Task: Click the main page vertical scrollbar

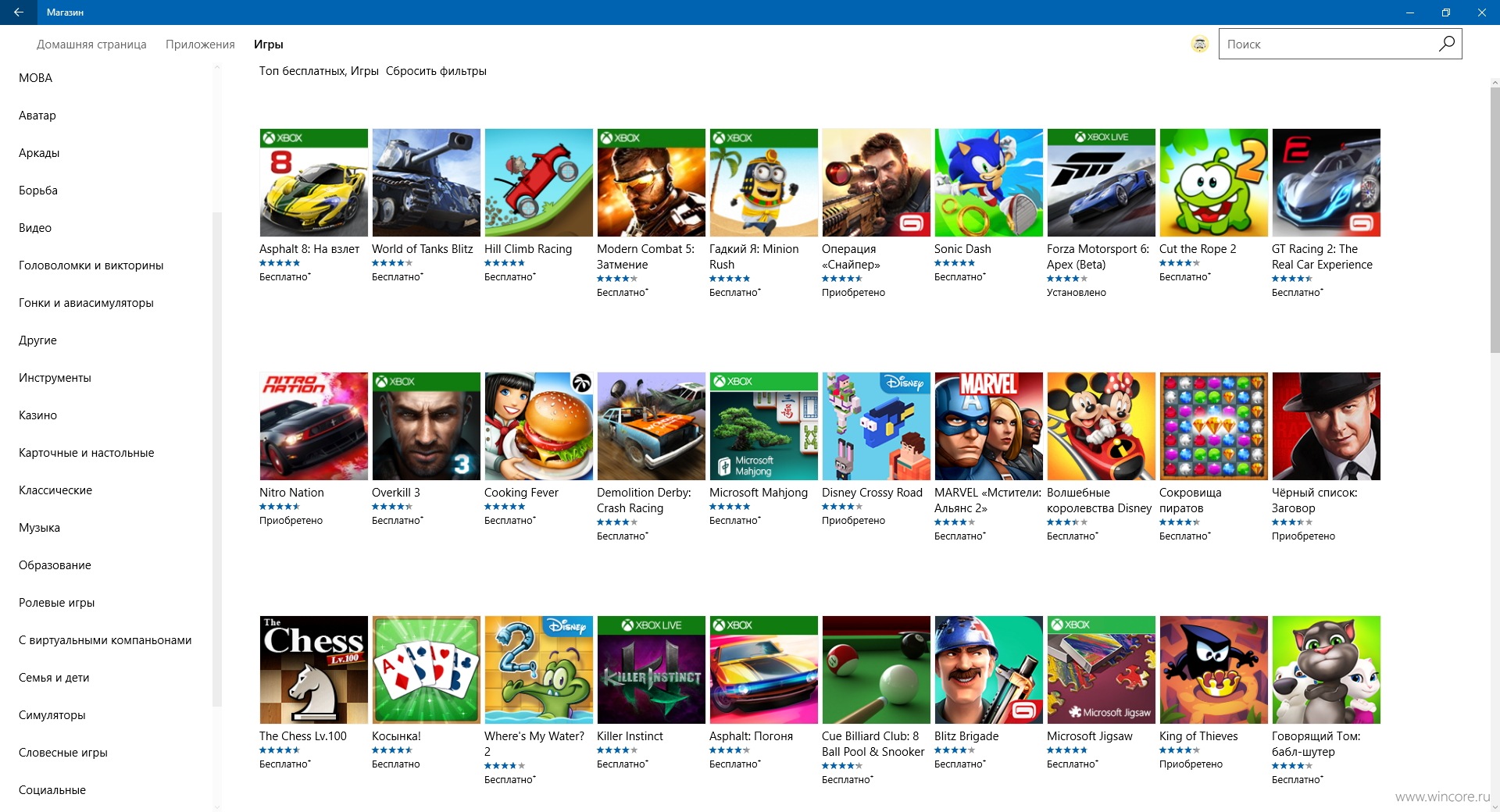Action: [1495, 221]
